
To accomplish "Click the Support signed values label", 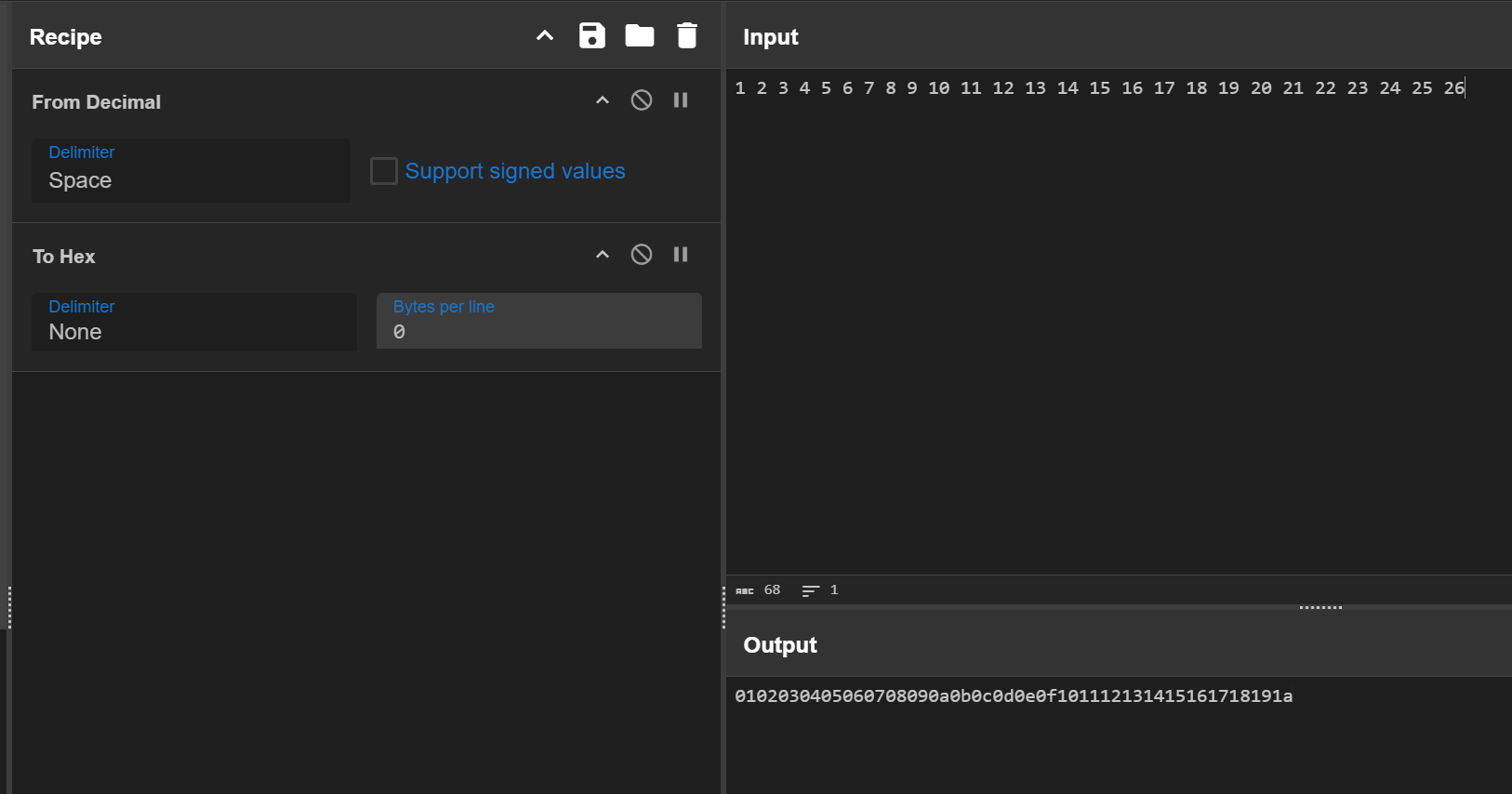I will coord(515,171).
